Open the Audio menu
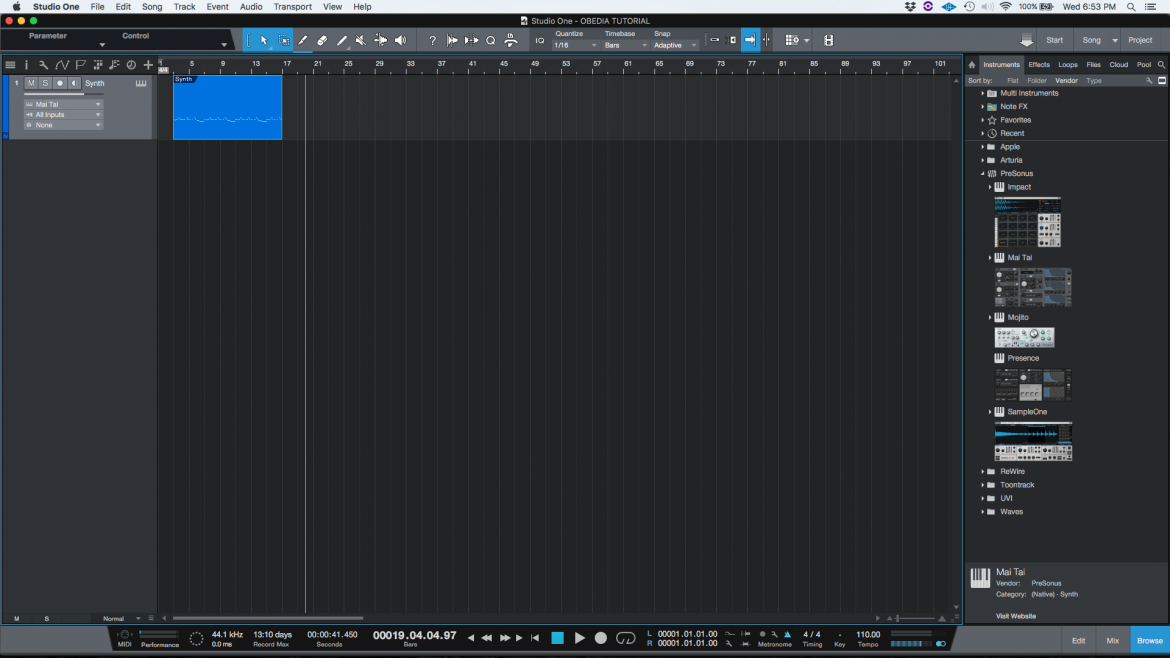 click(x=251, y=7)
